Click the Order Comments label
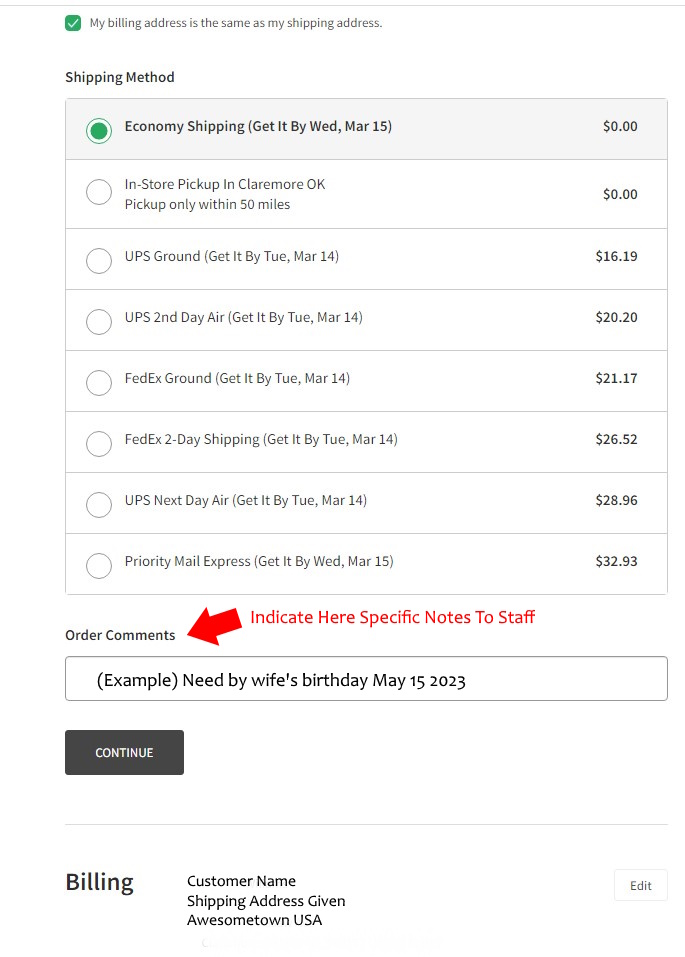685x957 pixels. (x=120, y=635)
